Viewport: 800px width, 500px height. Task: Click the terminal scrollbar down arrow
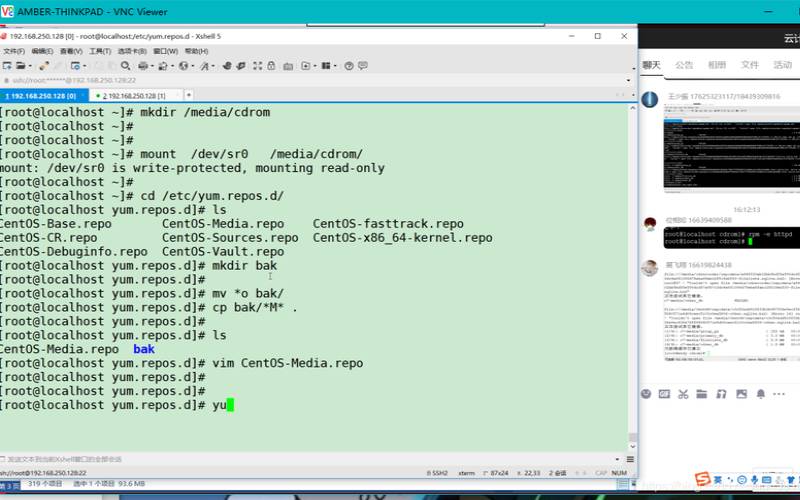point(633,446)
